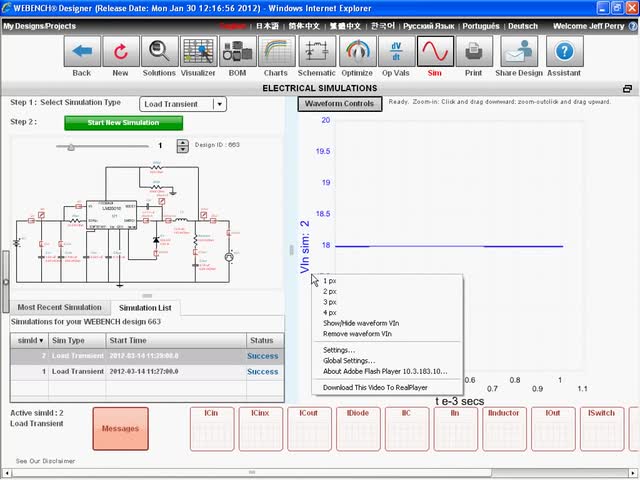Image resolution: width=640 pixels, height=480 pixels.
Task: Click the schematic zoom slider handle
Action: pos(71,147)
